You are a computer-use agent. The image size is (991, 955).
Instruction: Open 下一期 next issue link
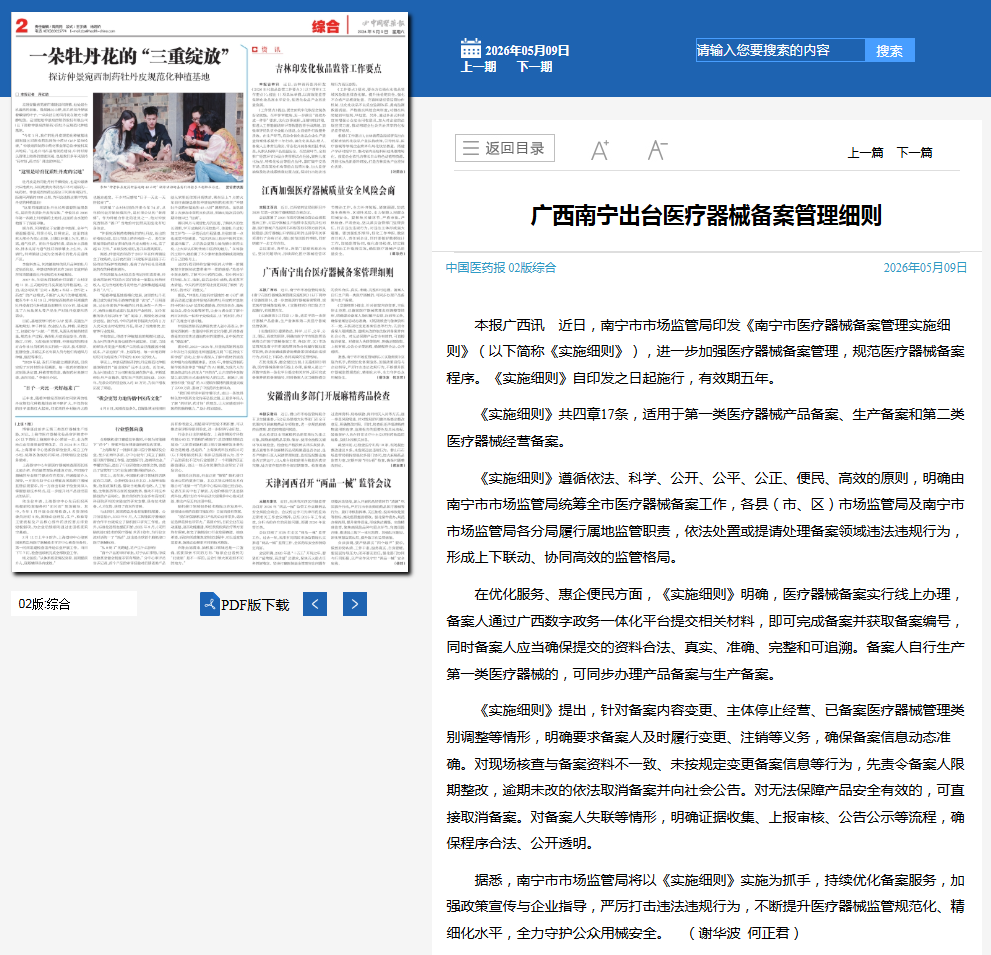click(x=535, y=67)
